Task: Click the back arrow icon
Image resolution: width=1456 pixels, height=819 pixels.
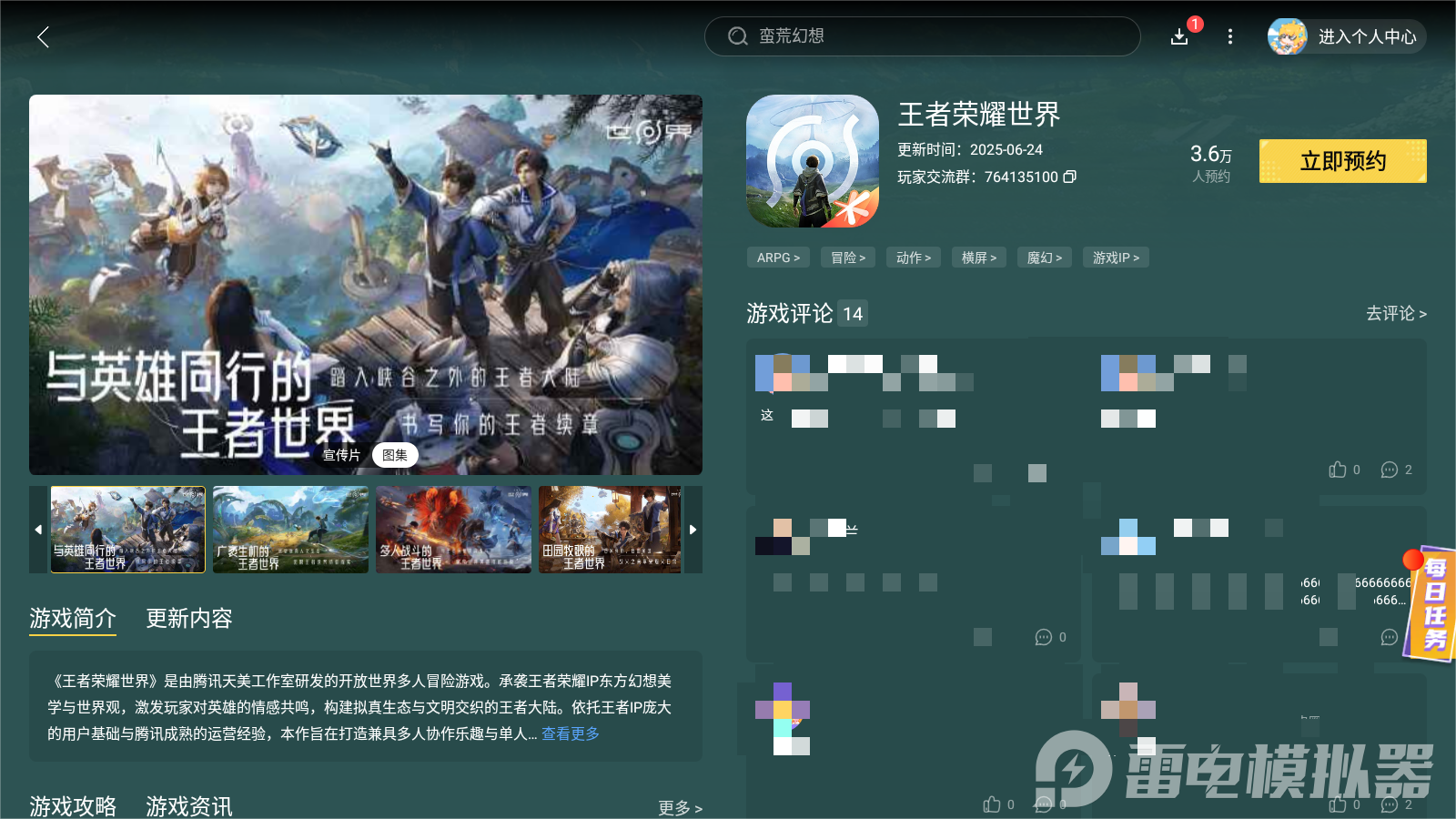Action: point(43,37)
